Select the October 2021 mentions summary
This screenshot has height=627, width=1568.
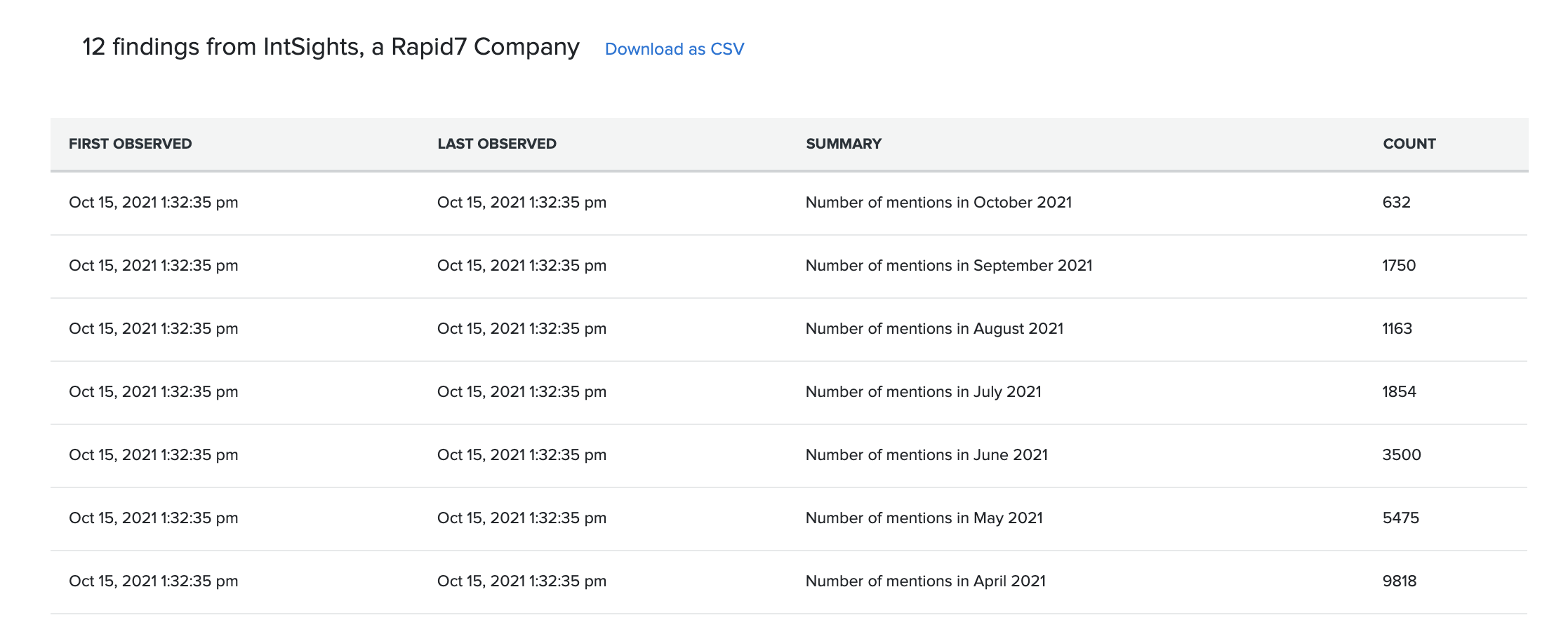coord(938,203)
